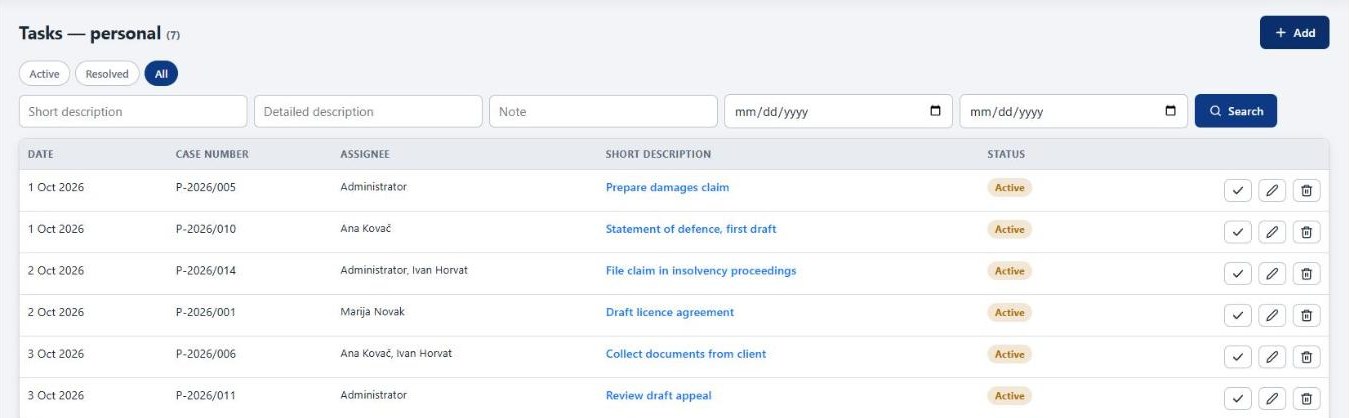Select case number P-2026/001
This screenshot has width=1349, height=418.
pyautogui.click(x=206, y=312)
